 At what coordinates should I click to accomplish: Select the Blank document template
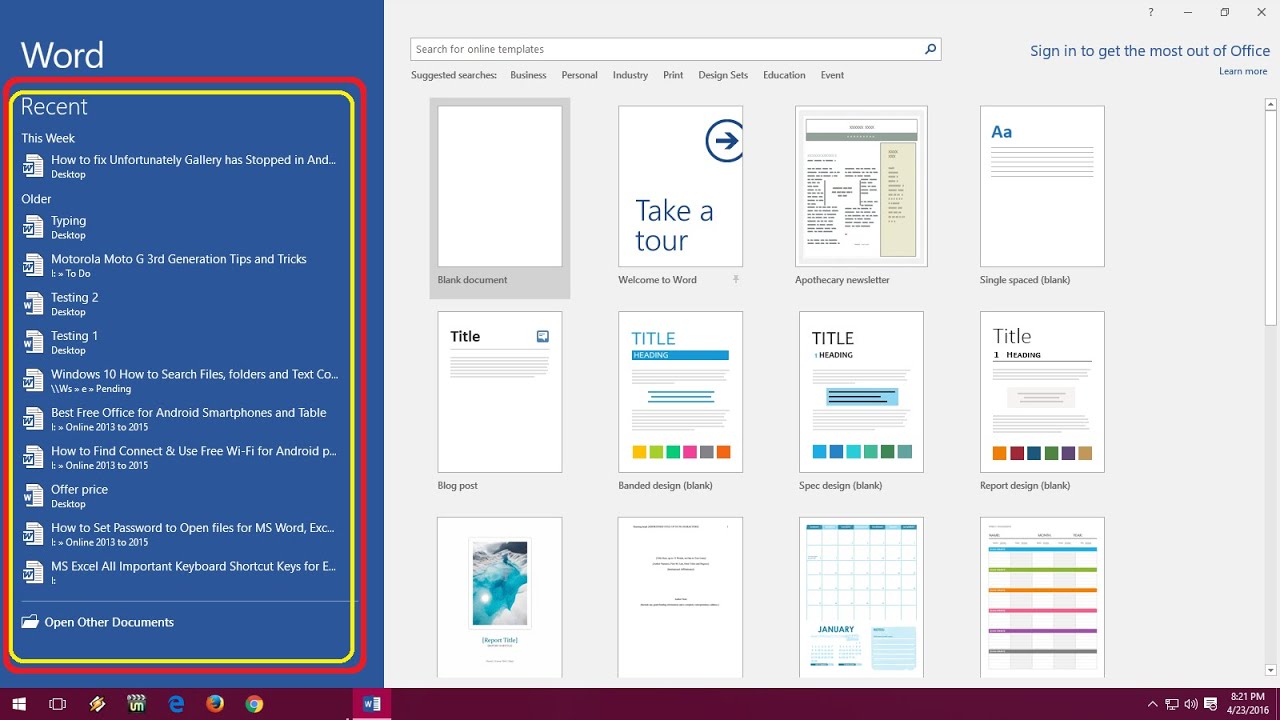[x=500, y=198]
